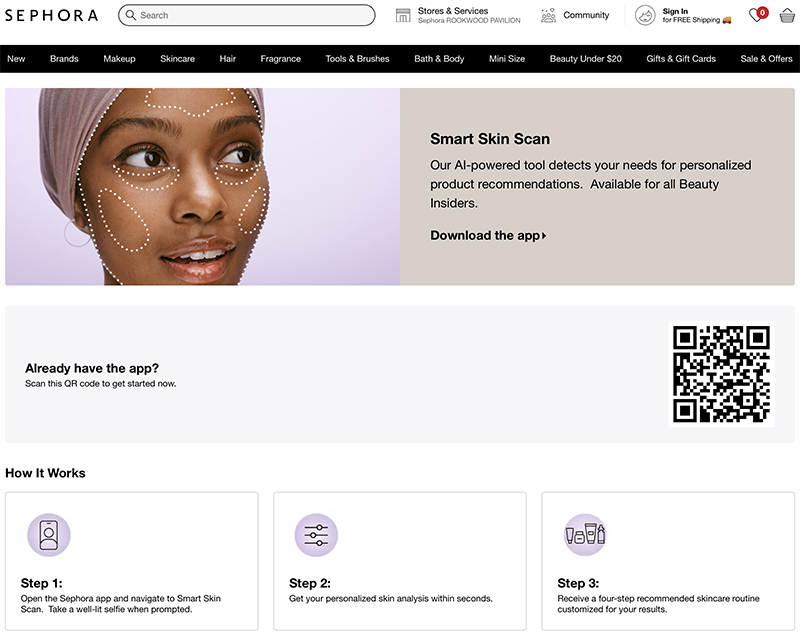Open the Hair menu
800x635 pixels.
[x=228, y=59]
